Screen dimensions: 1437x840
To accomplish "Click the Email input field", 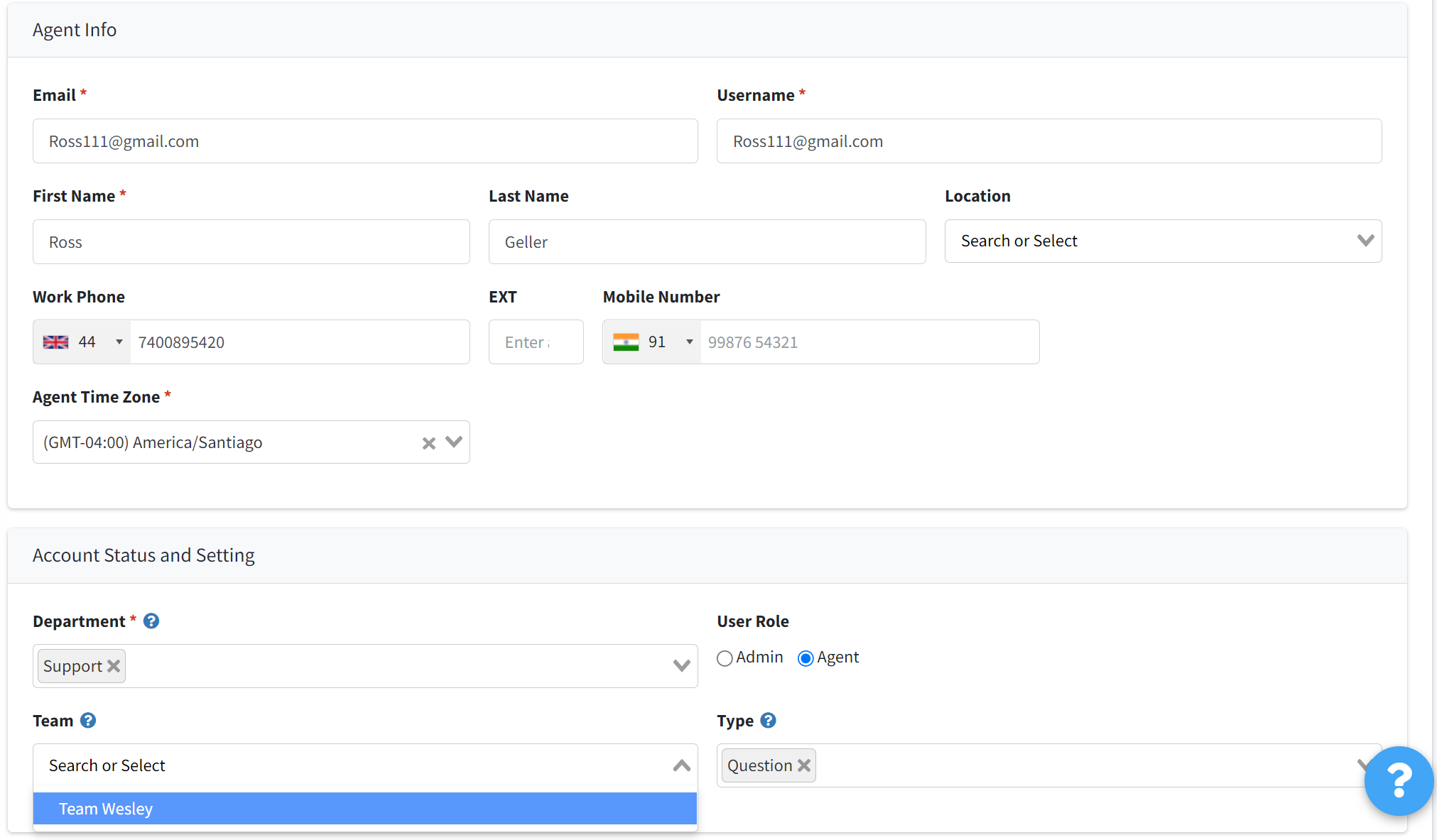I will coord(364,141).
